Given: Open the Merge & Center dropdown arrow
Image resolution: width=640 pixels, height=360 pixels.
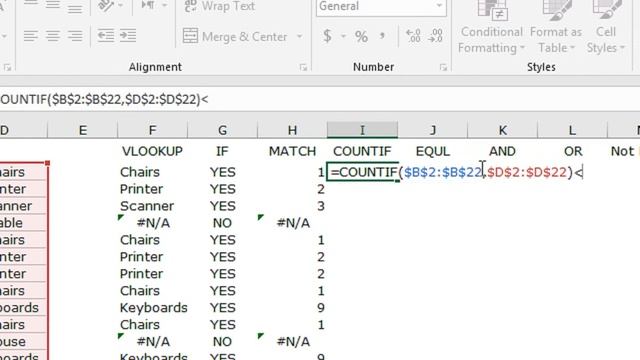Looking at the screenshot, I should tap(300, 37).
